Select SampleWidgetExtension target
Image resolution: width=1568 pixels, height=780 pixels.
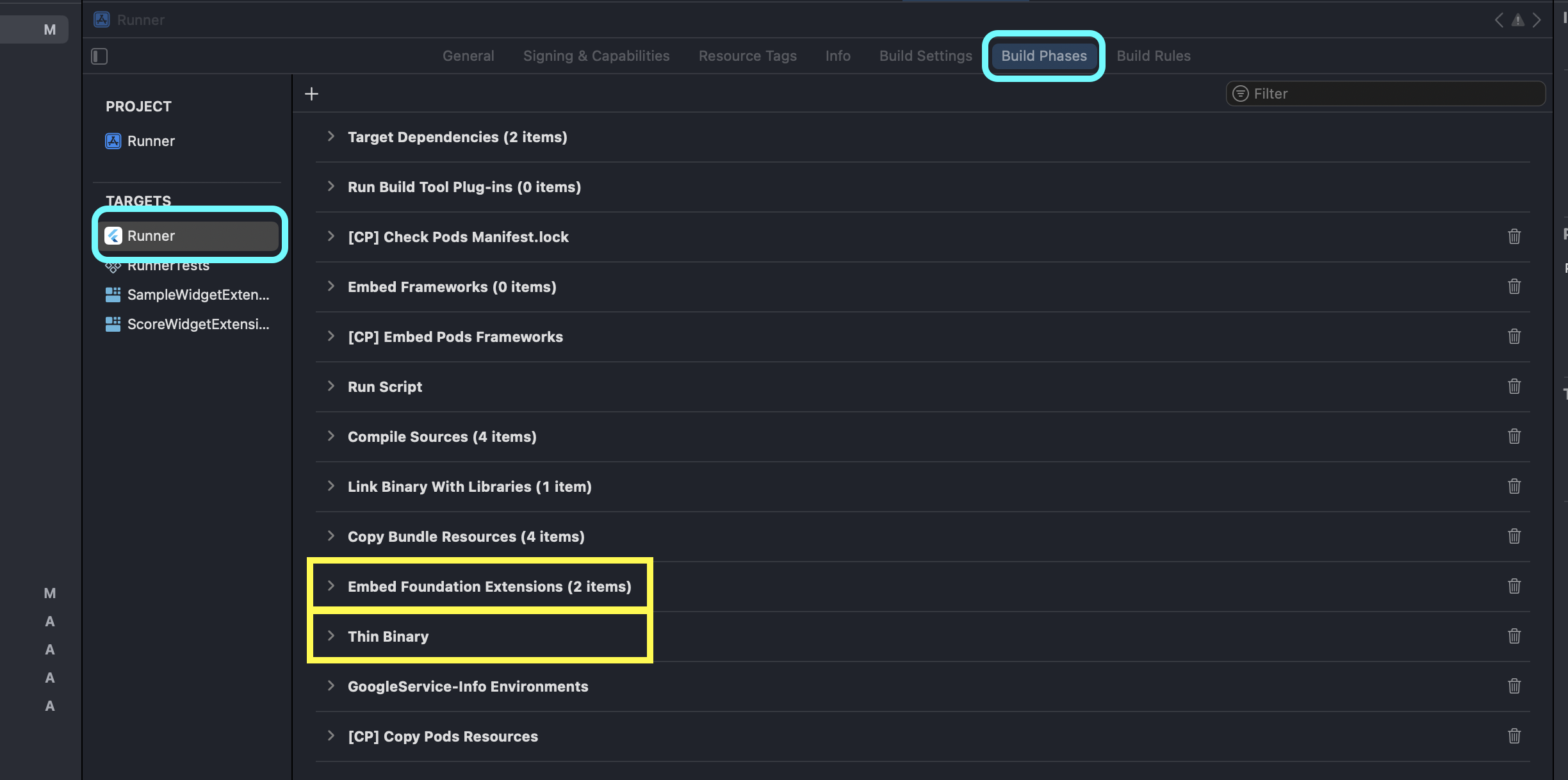pos(187,295)
